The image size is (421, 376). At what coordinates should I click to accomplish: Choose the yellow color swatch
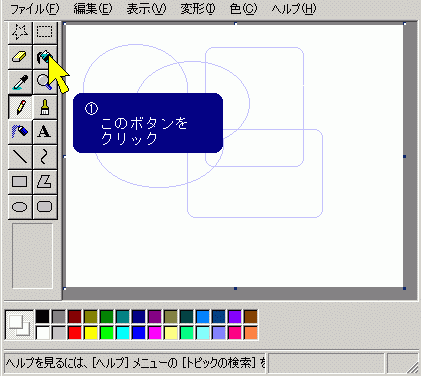point(91,333)
